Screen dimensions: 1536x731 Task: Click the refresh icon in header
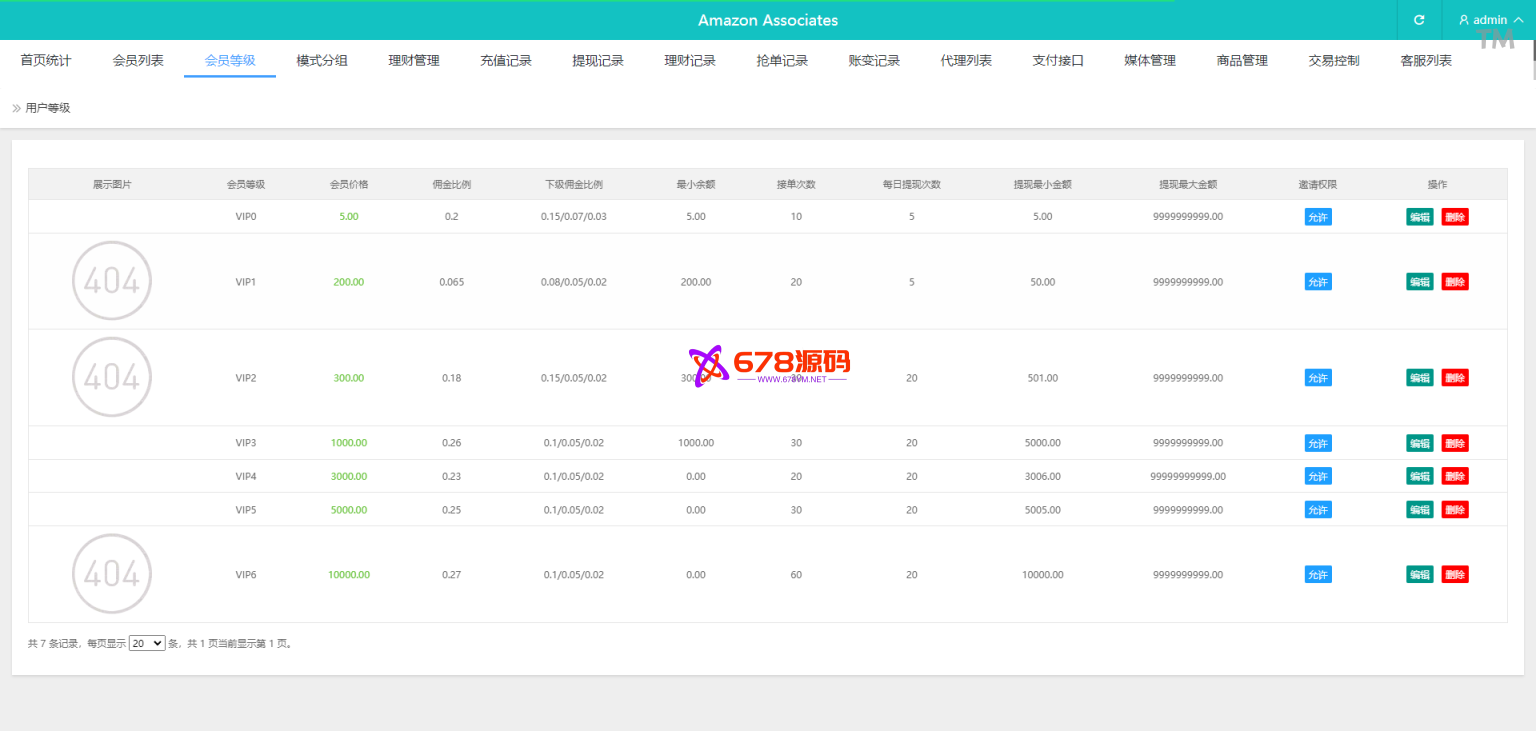(1418, 20)
